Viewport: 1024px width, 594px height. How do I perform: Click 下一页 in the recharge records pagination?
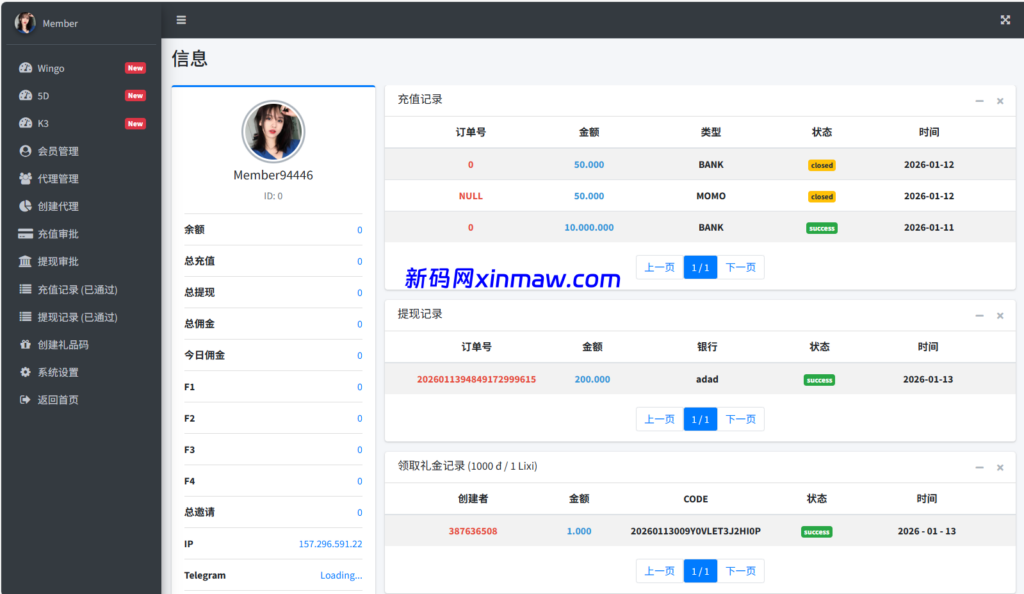(x=741, y=267)
